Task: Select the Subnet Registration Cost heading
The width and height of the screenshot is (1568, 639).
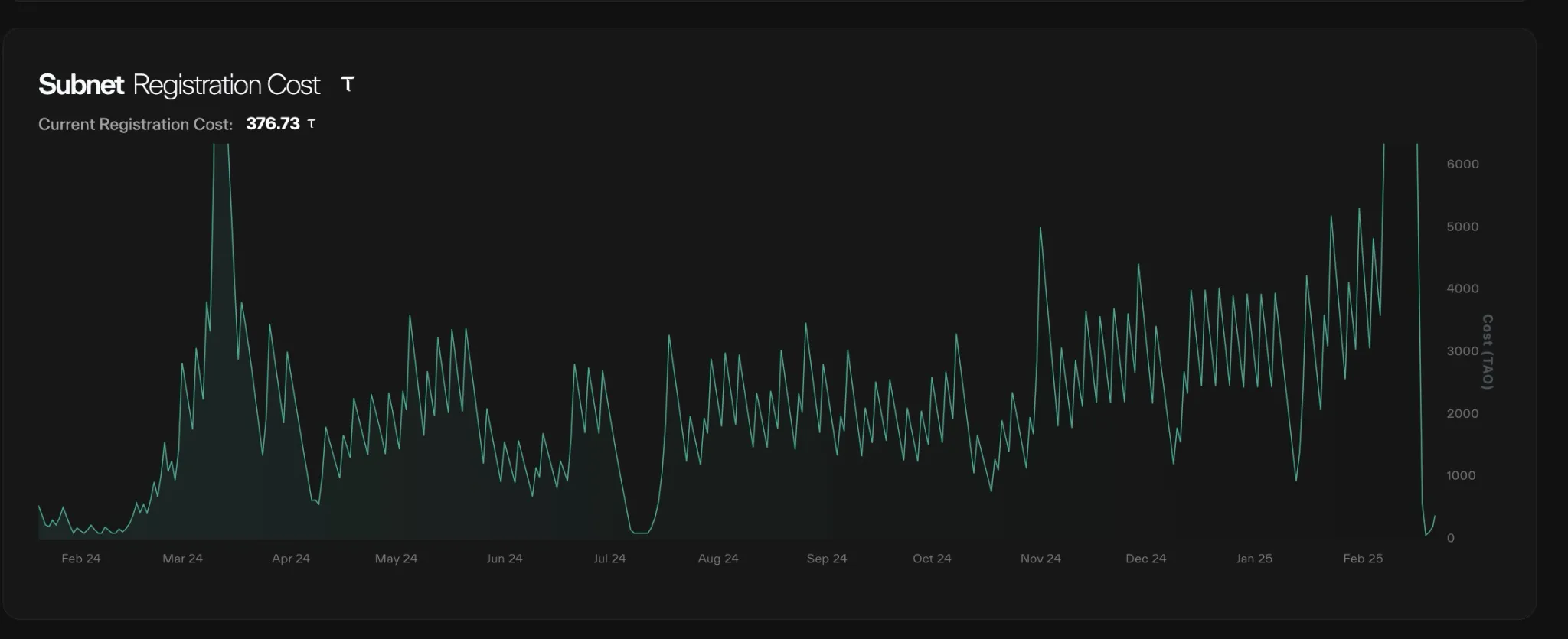Action: (179, 85)
